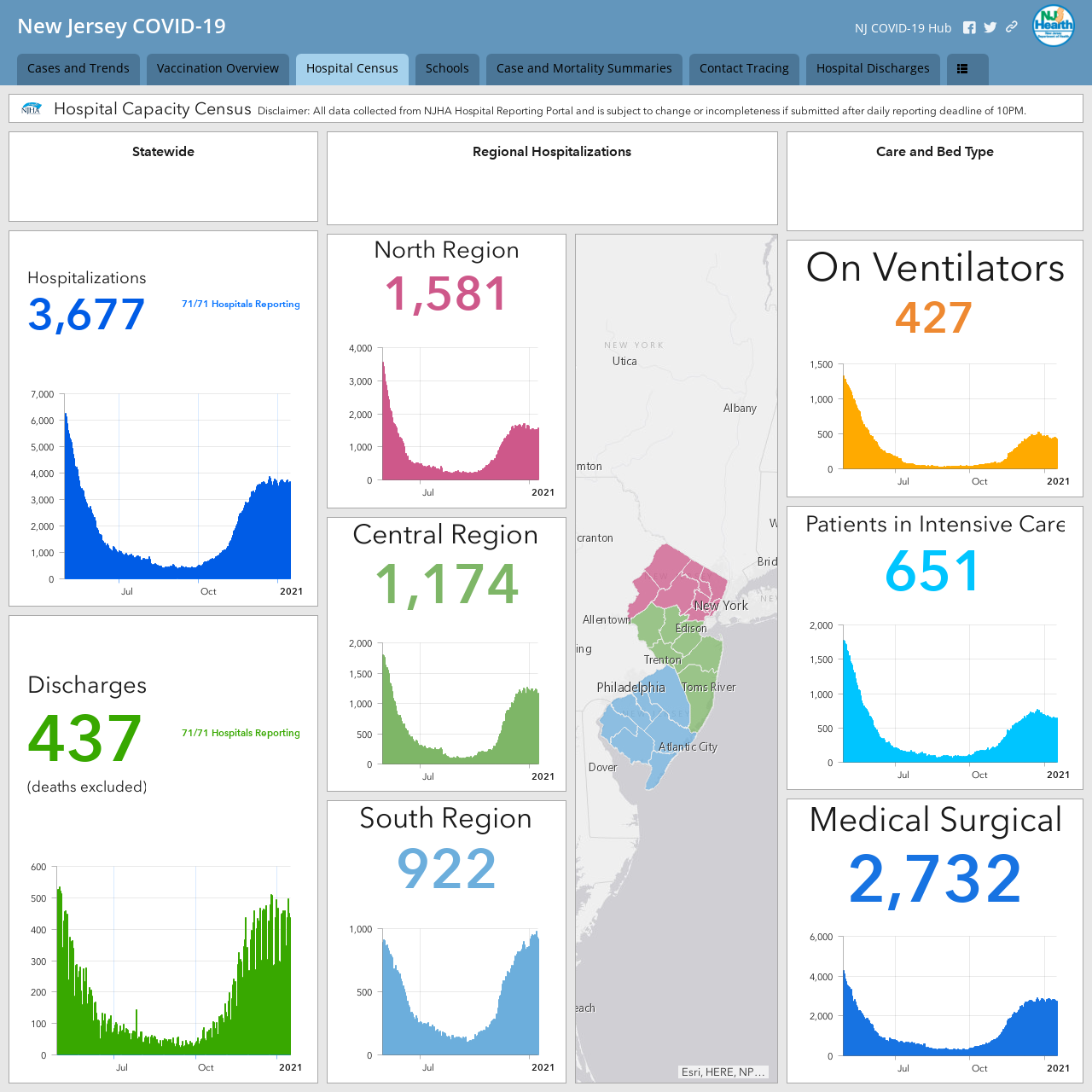Open the Contact Tracing tab

(x=744, y=69)
